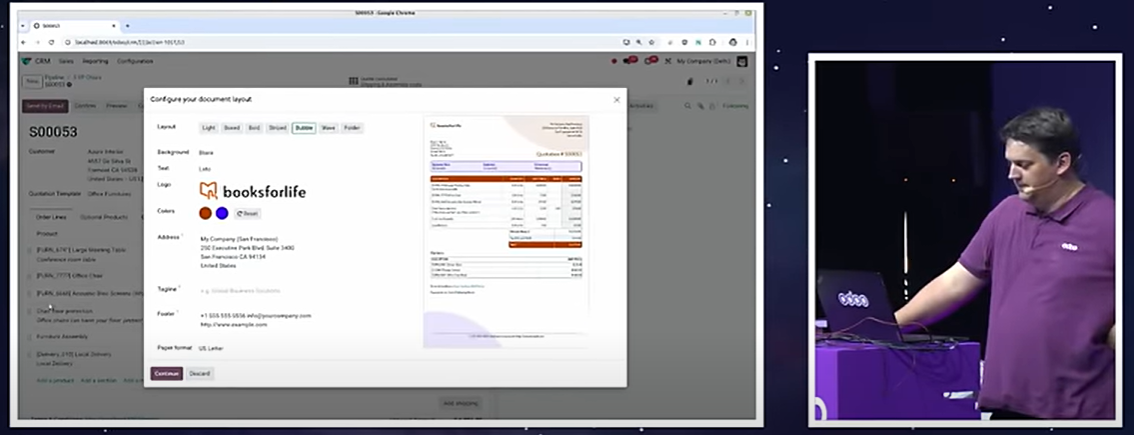Go to the previous record with pager arrow

click(x=728, y=81)
